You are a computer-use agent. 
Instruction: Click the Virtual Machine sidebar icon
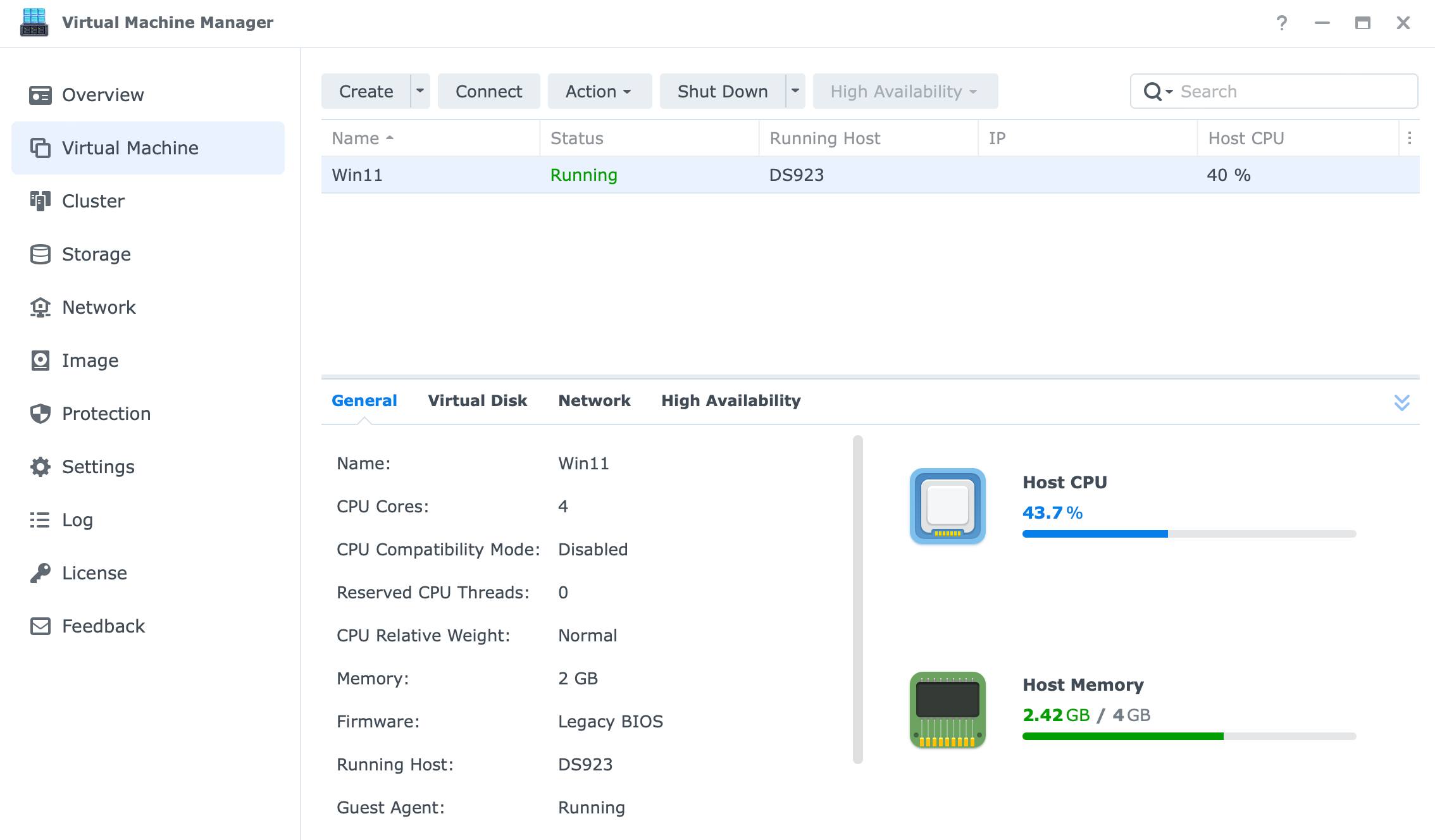pyautogui.click(x=40, y=148)
